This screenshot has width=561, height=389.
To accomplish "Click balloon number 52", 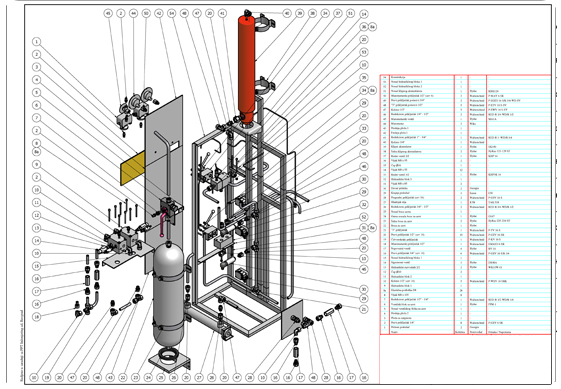I will [x=364, y=217].
